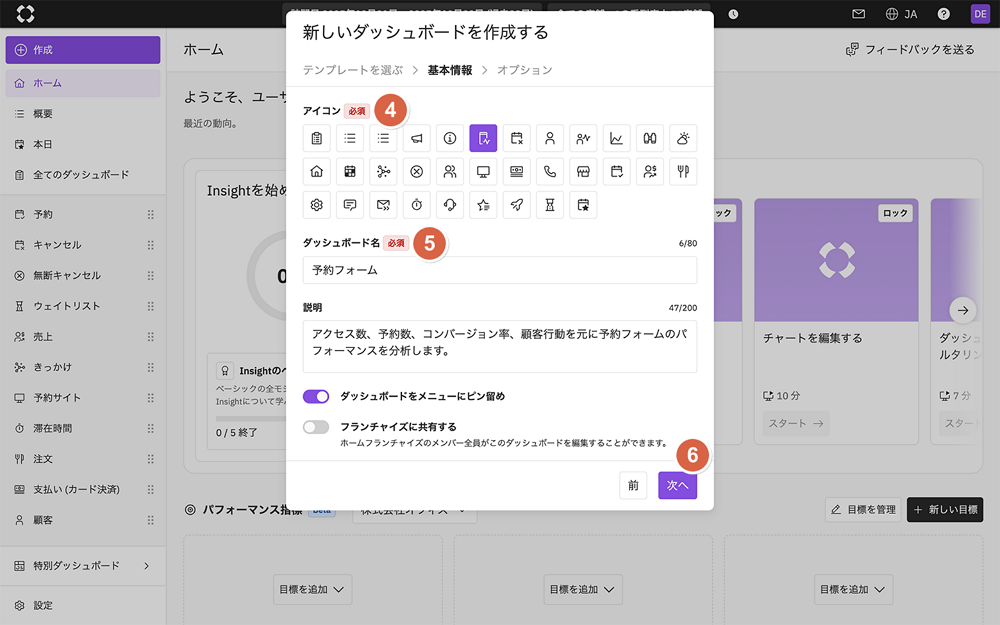Click the 目標を管理 button

[x=863, y=510]
